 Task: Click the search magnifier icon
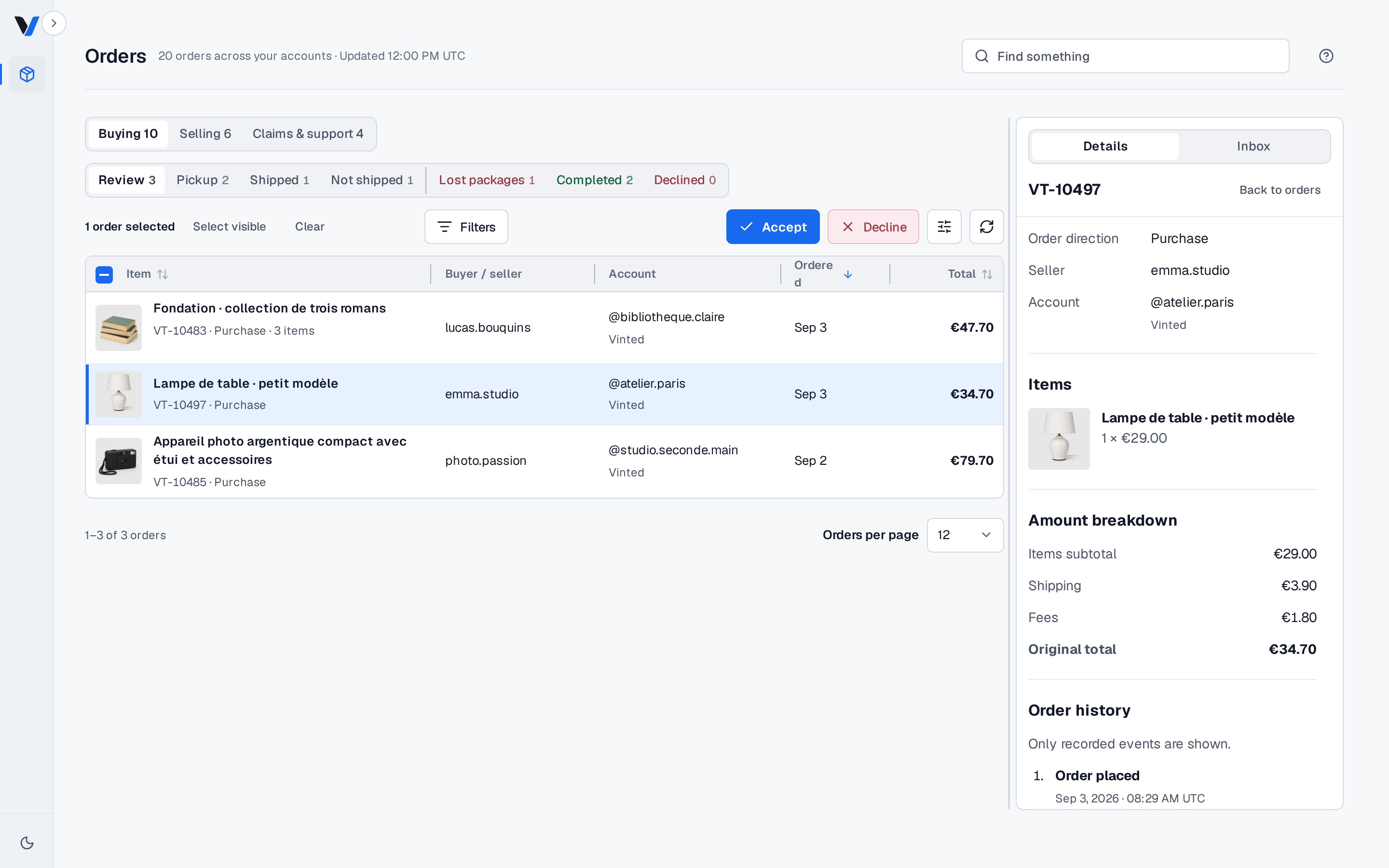(982, 56)
